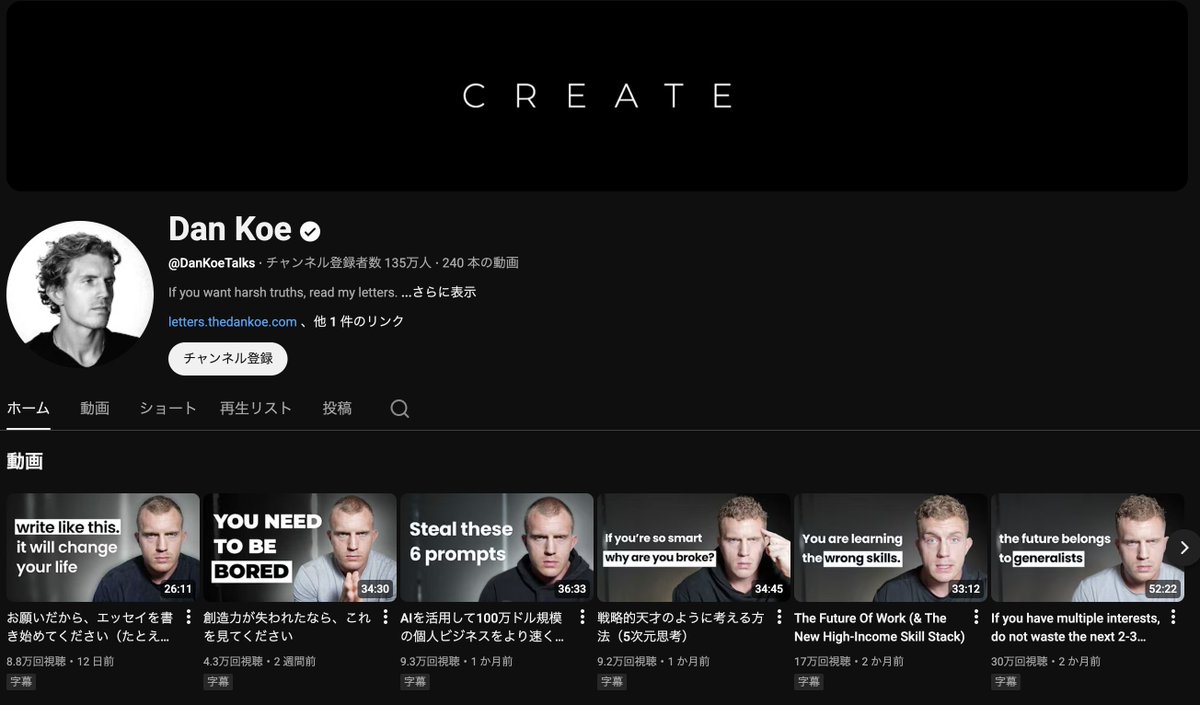Click the CREATE channel banner
The width and height of the screenshot is (1200, 705).
(597, 96)
